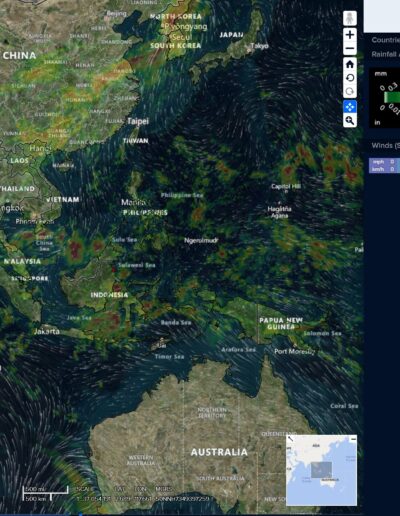This screenshot has height=516, width=400.
Task: Go back to the previous map extent
Action: [x=350, y=78]
